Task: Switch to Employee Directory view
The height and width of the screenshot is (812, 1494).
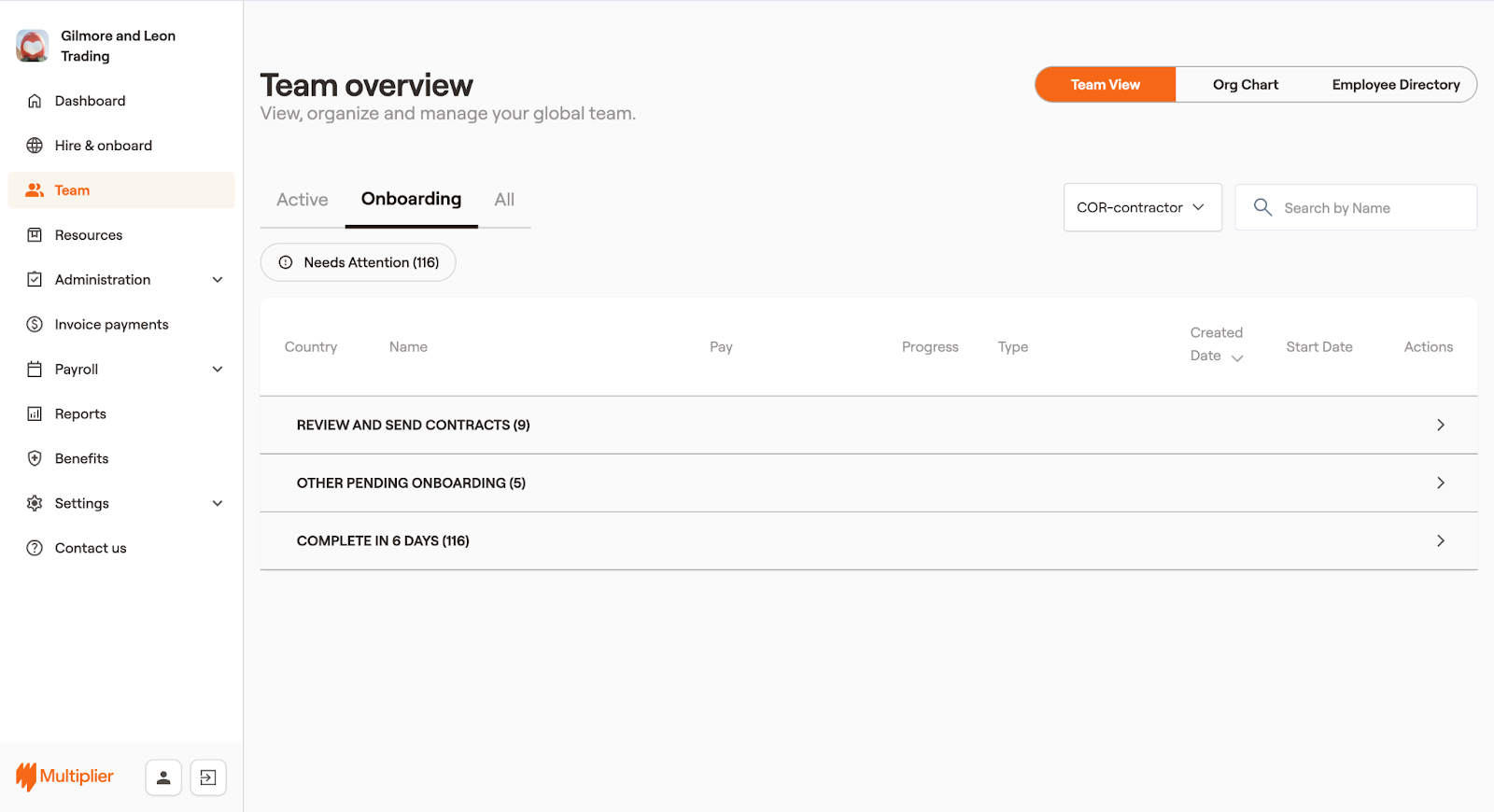Action: click(1395, 85)
